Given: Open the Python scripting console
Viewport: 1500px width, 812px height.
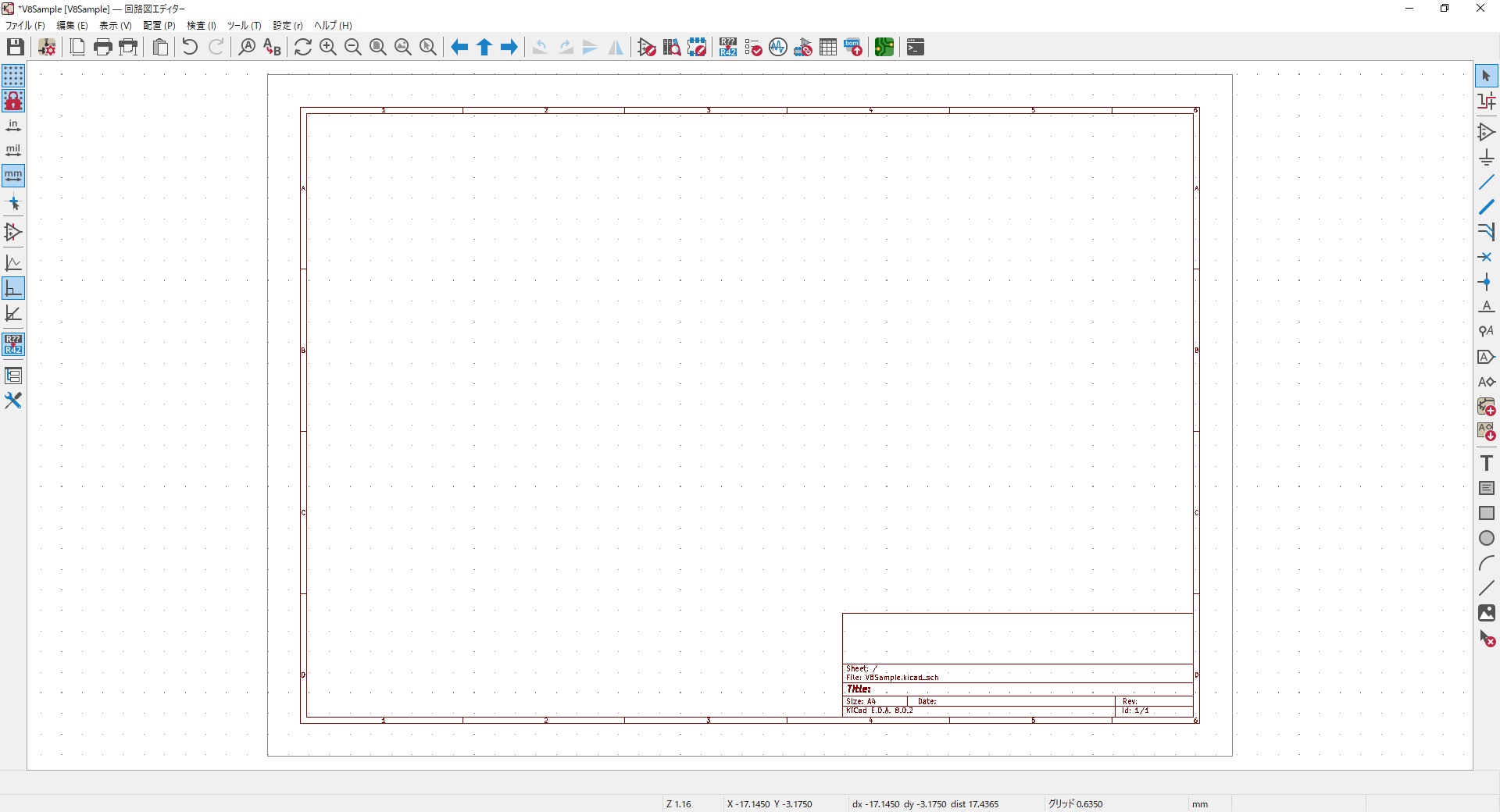Looking at the screenshot, I should [x=915, y=47].
